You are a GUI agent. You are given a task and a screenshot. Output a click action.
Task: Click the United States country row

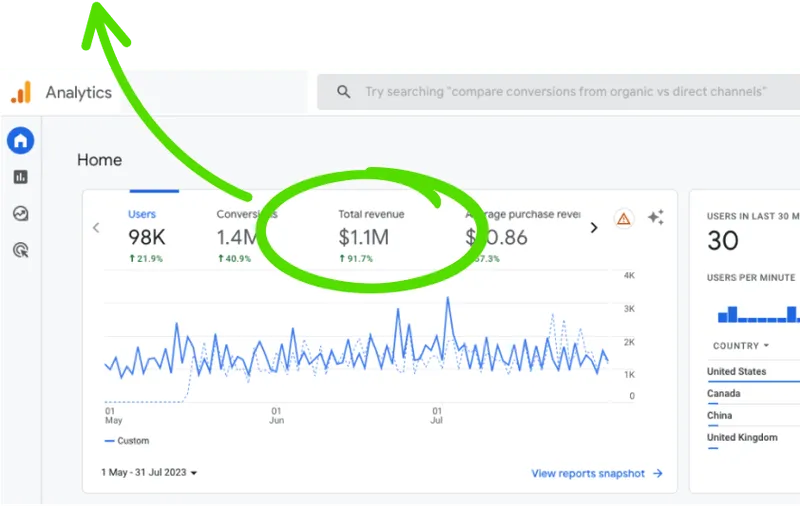click(737, 372)
